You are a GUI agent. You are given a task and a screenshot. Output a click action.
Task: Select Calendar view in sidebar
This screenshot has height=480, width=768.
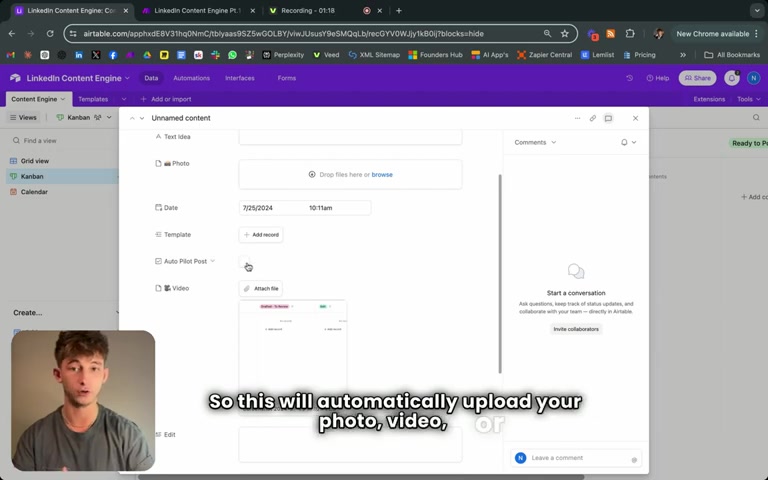pos(34,192)
